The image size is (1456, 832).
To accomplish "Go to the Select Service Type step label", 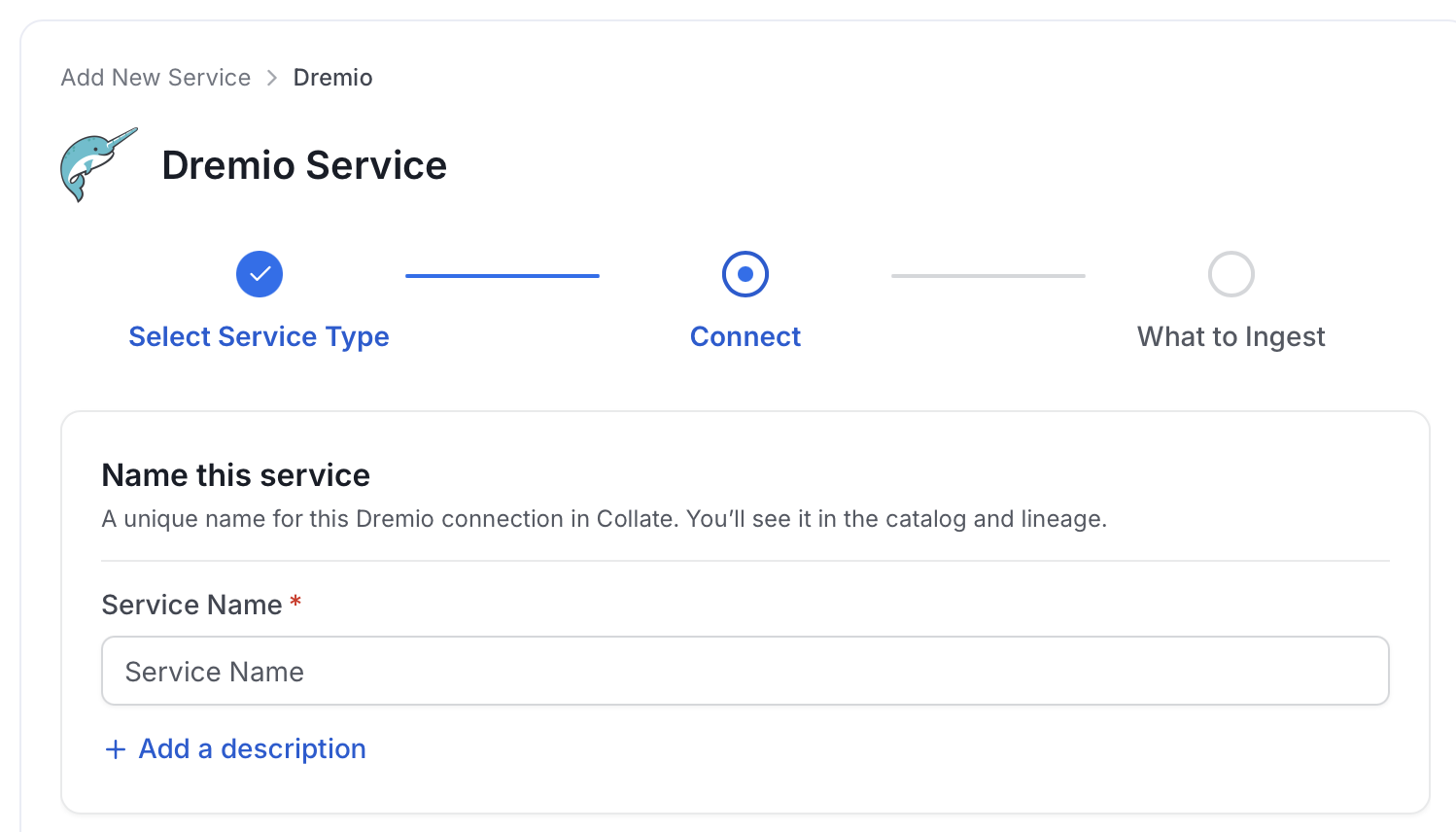I will pyautogui.click(x=259, y=336).
